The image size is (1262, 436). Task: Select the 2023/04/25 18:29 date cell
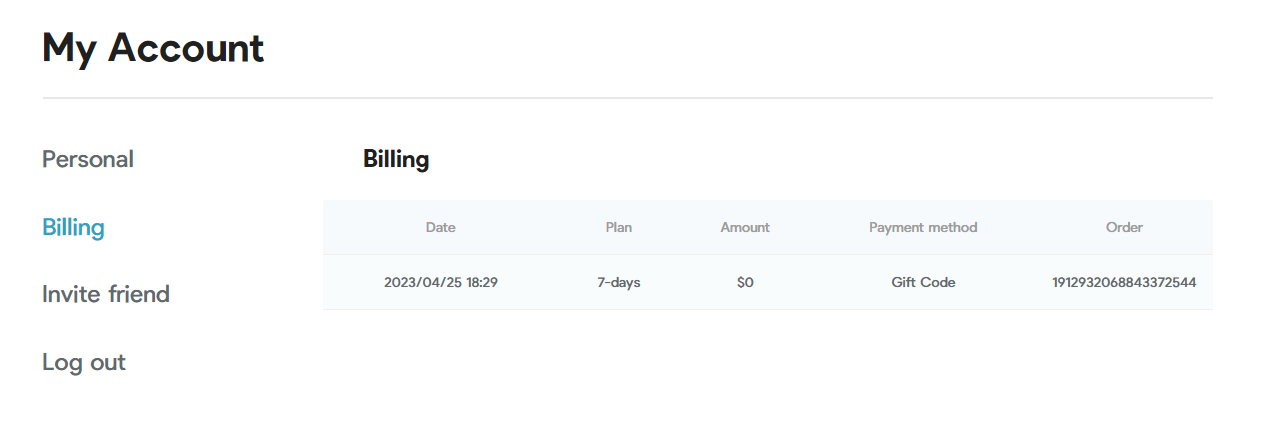coord(441,282)
